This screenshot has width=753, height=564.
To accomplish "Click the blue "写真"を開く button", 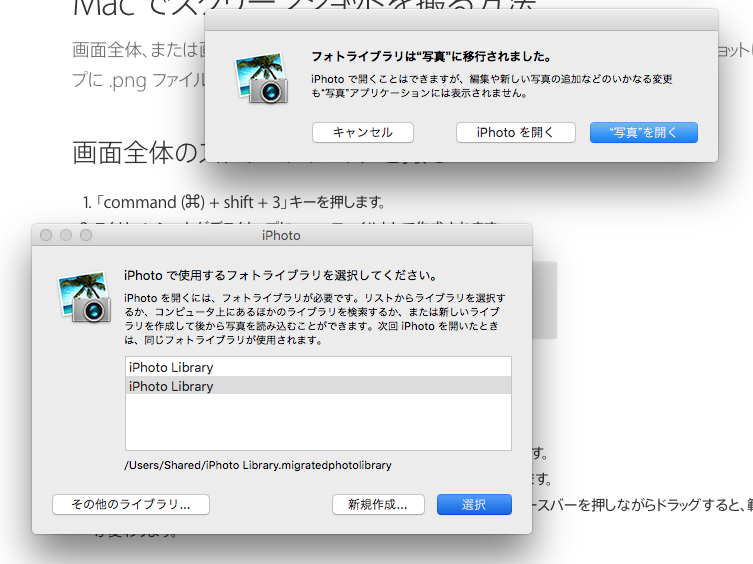I will coord(644,132).
